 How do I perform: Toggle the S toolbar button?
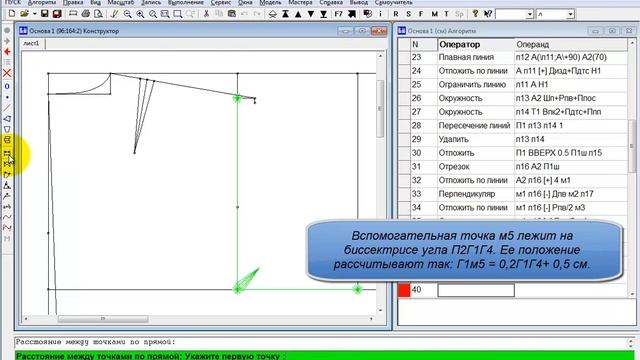click(408, 14)
